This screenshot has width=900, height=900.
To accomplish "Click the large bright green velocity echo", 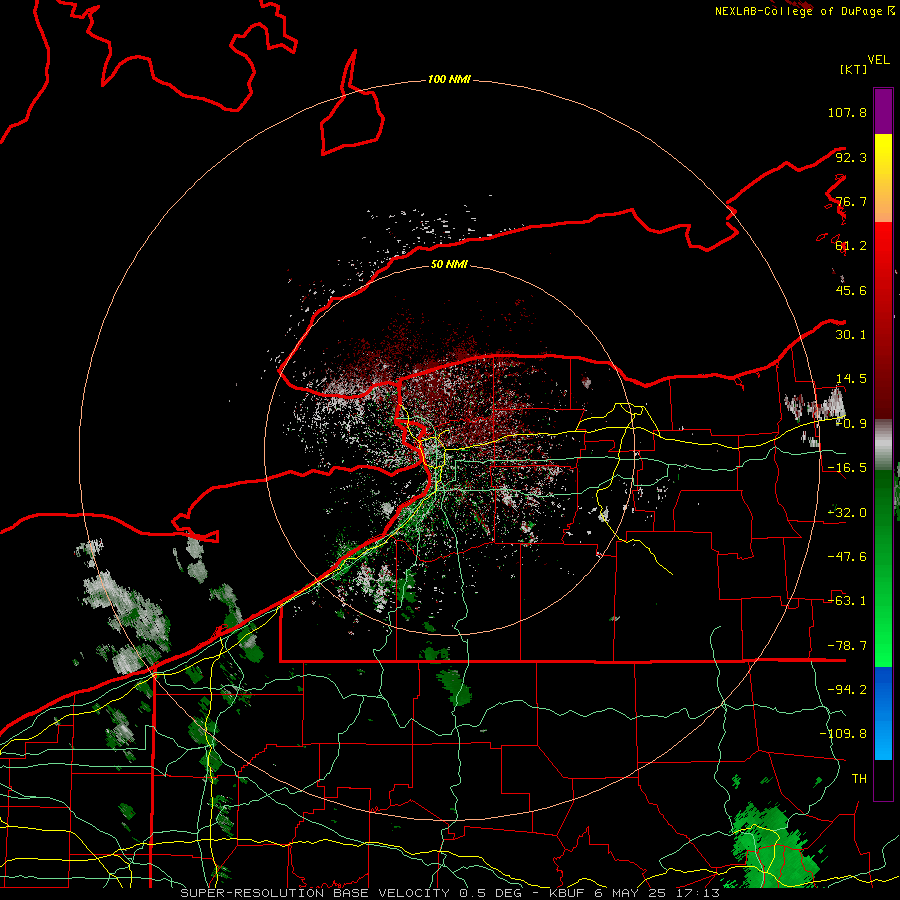I will pyautogui.click(x=775, y=848).
